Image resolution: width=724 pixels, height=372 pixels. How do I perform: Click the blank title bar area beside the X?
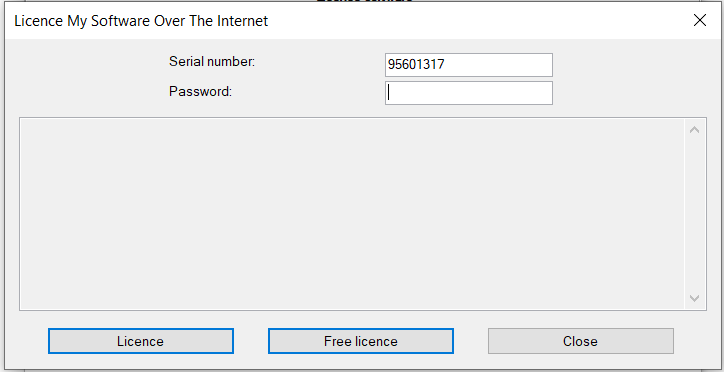[478, 21]
